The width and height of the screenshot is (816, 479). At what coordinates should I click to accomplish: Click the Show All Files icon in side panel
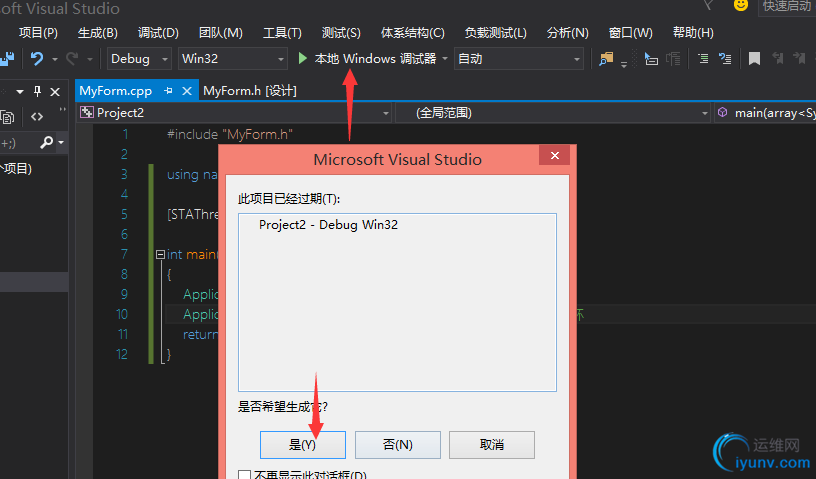pyautogui.click(x=8, y=117)
